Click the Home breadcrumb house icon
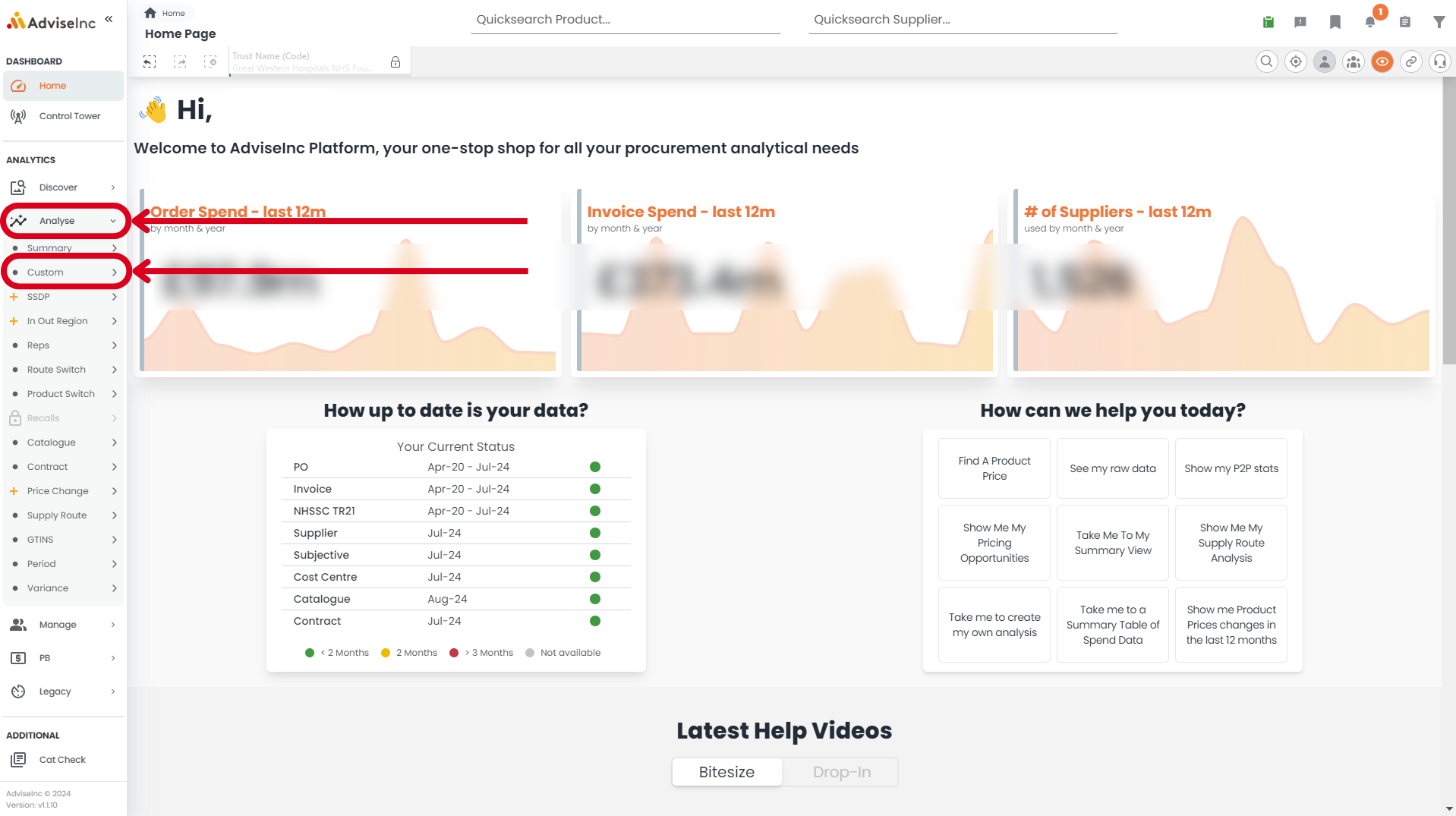Screen dimensions: 1456x816 pyautogui.click(x=150, y=13)
